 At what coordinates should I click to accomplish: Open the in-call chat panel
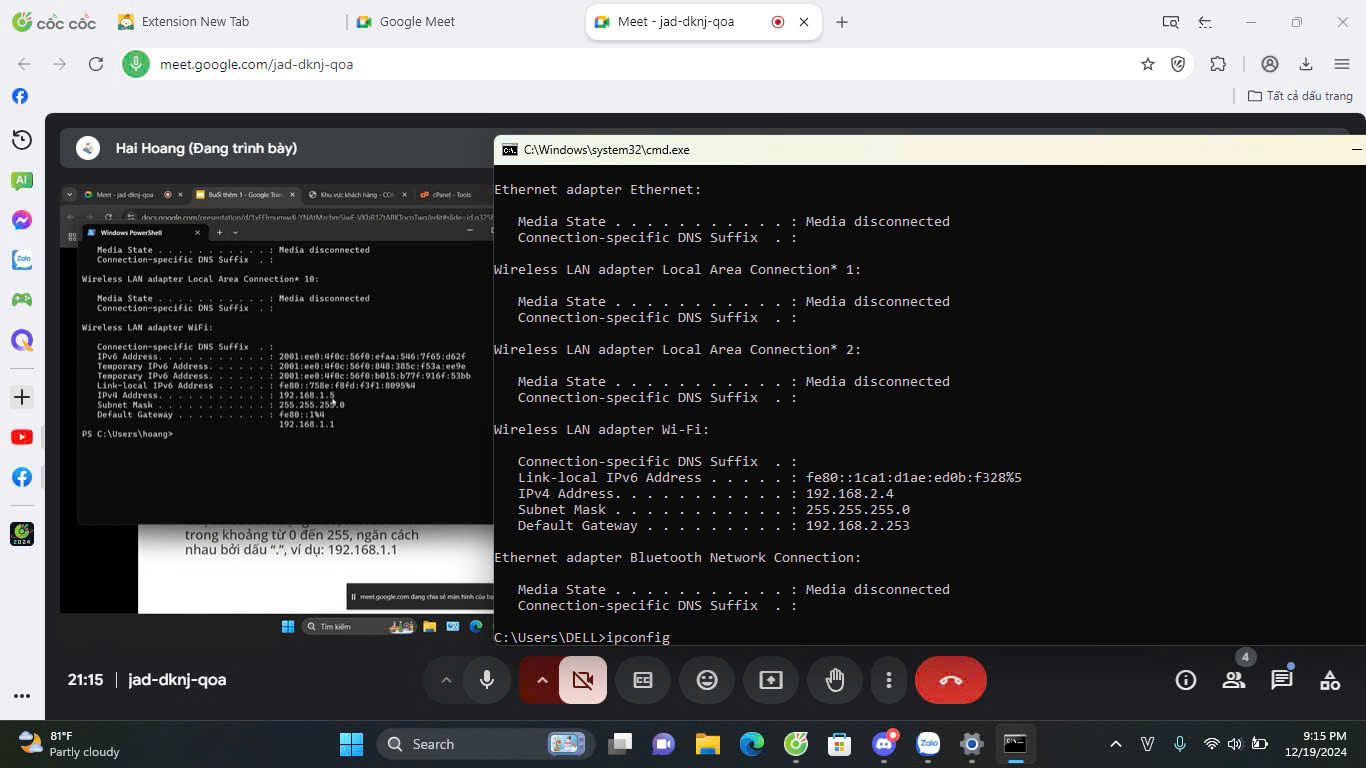pos(1282,680)
